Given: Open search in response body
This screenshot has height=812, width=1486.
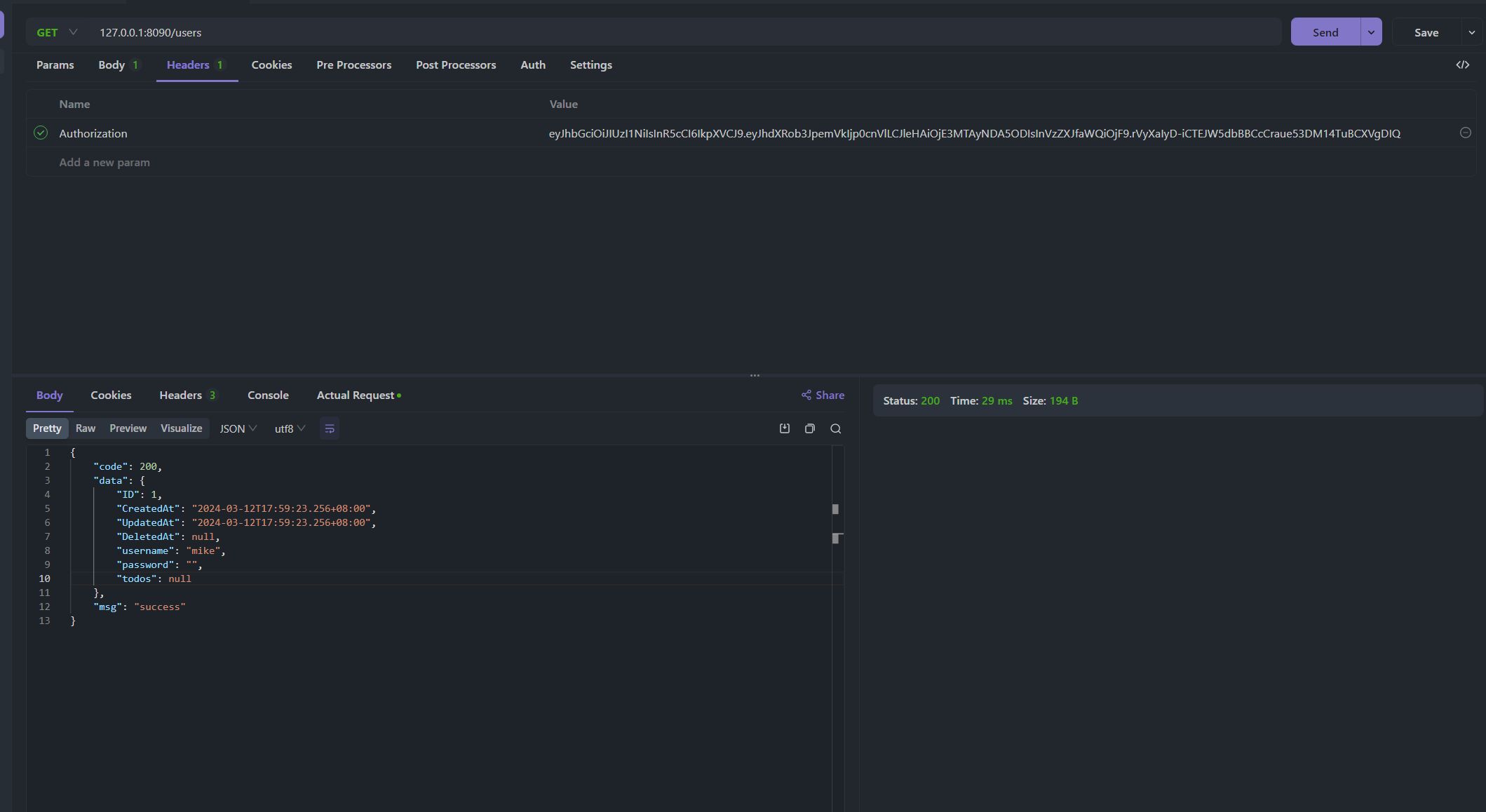Looking at the screenshot, I should [835, 428].
